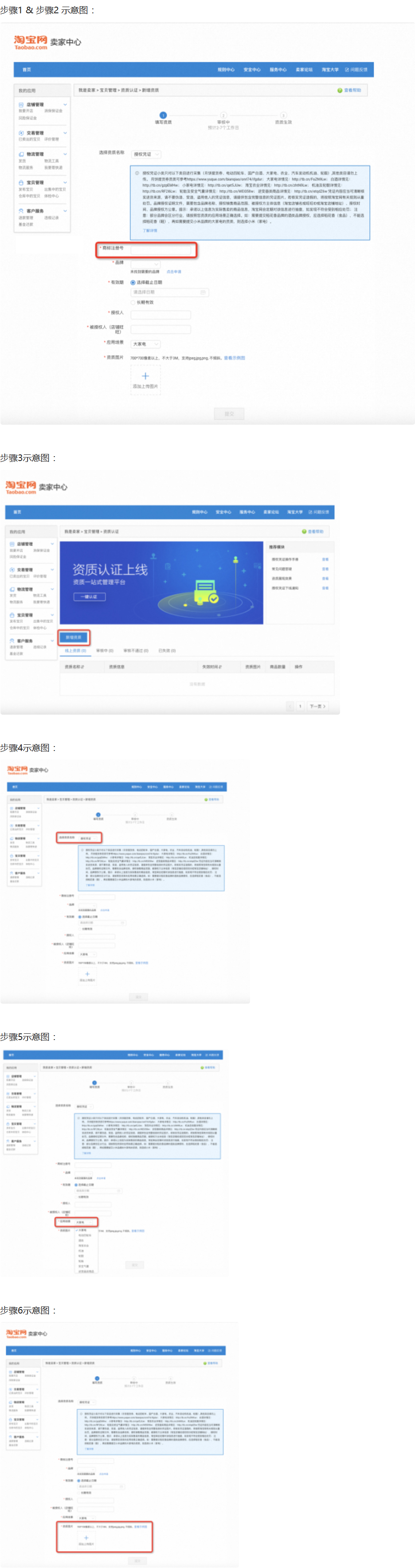Click Taobao logo in step 3 screenshot
This screenshot has width=415, height=1568.
pyautogui.click(x=21, y=487)
